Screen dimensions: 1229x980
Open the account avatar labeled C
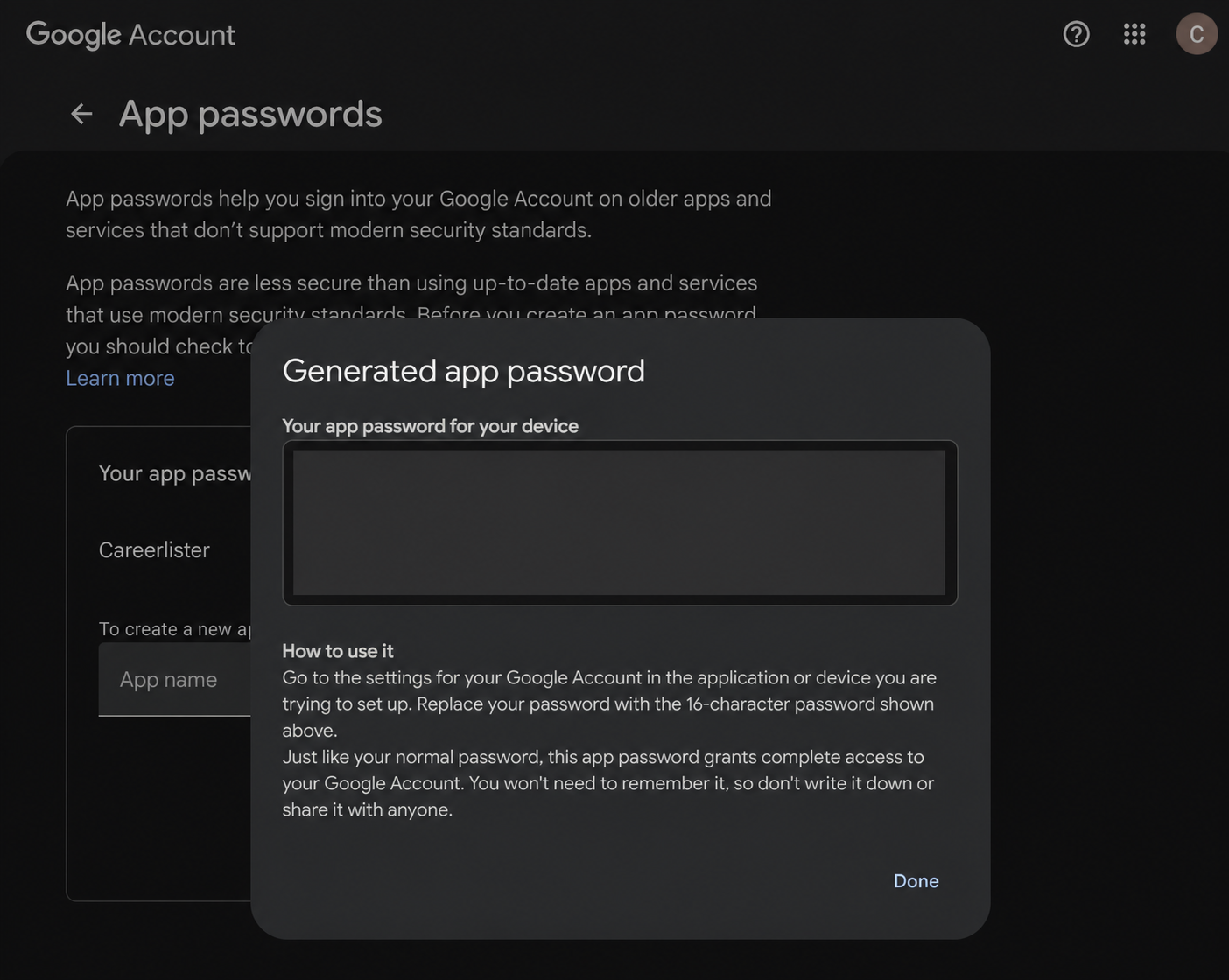click(1197, 34)
